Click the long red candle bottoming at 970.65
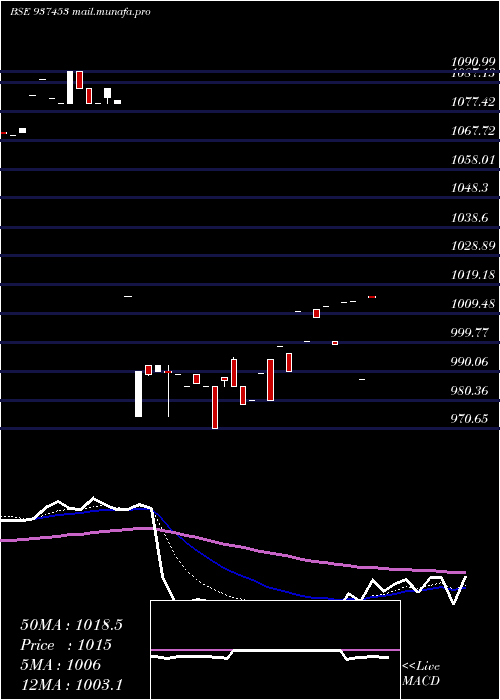This screenshot has height=700, width=500. 215,408
